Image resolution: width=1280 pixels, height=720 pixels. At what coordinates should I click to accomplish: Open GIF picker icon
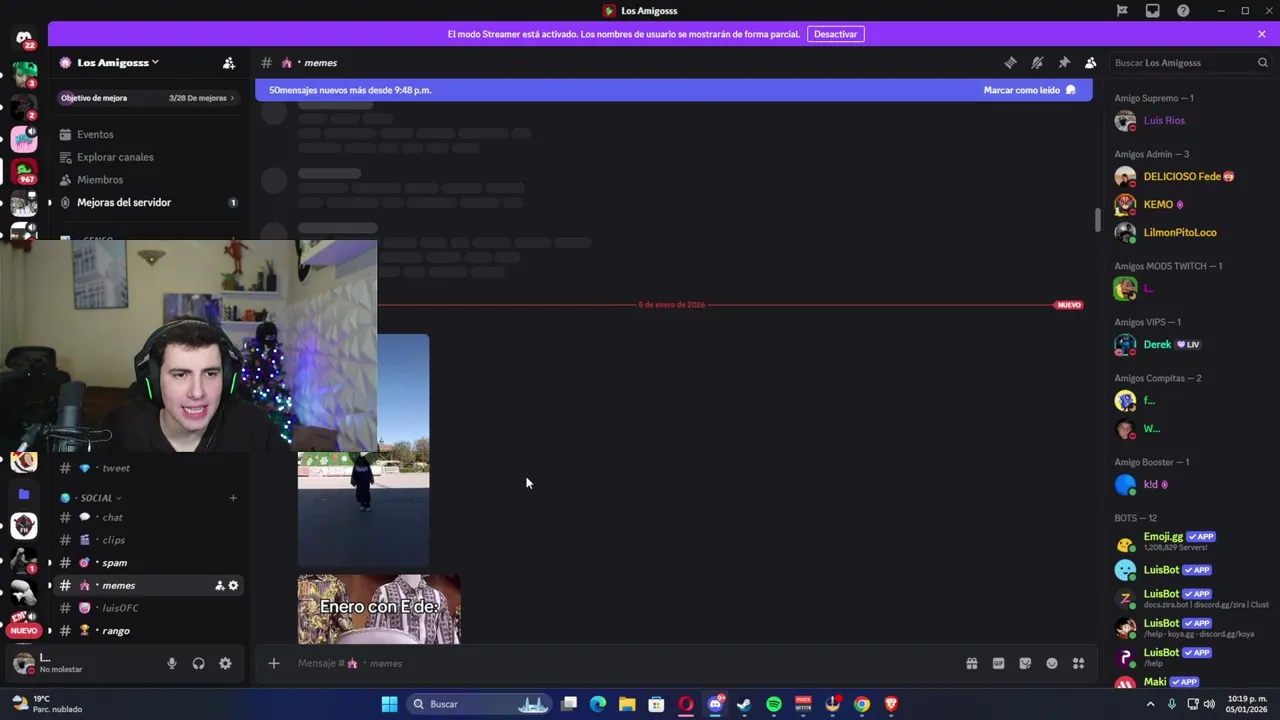(x=998, y=663)
